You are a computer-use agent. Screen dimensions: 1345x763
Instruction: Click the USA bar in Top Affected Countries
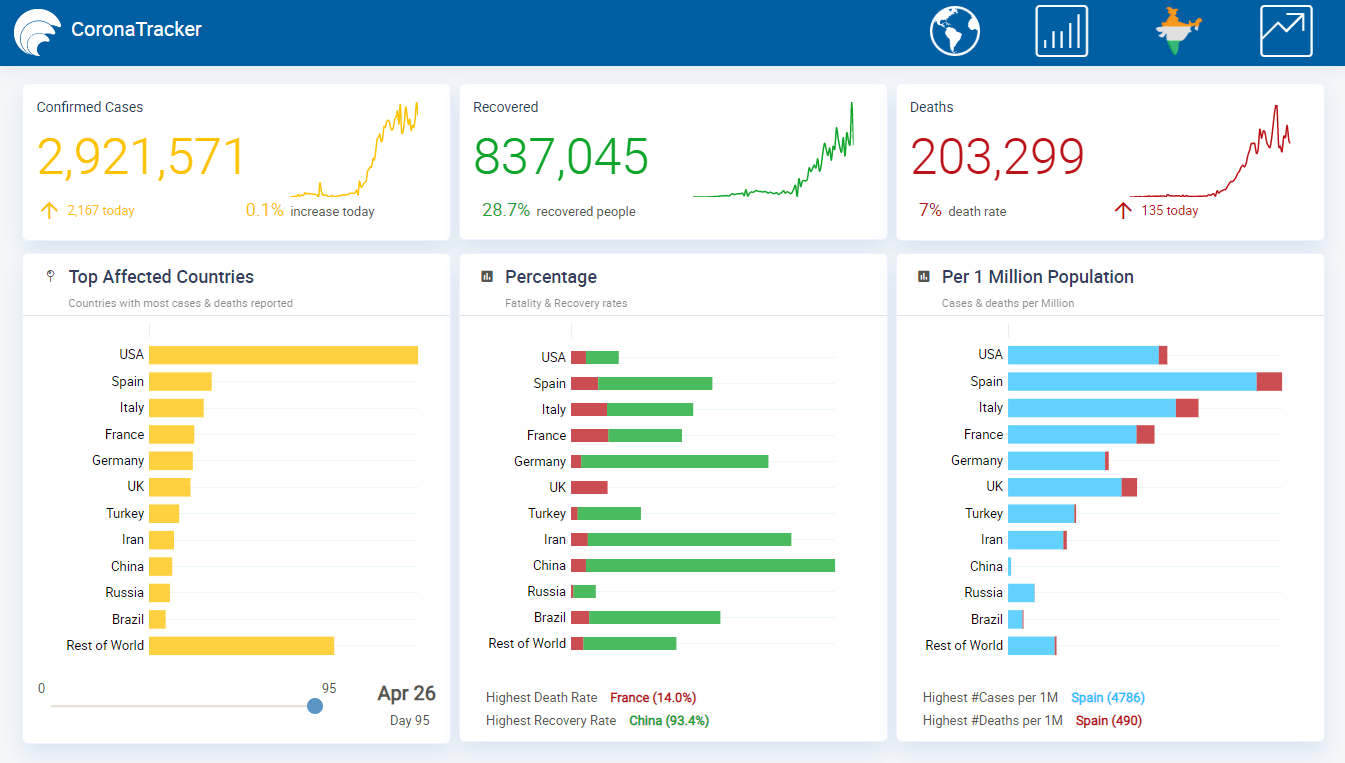tap(283, 355)
